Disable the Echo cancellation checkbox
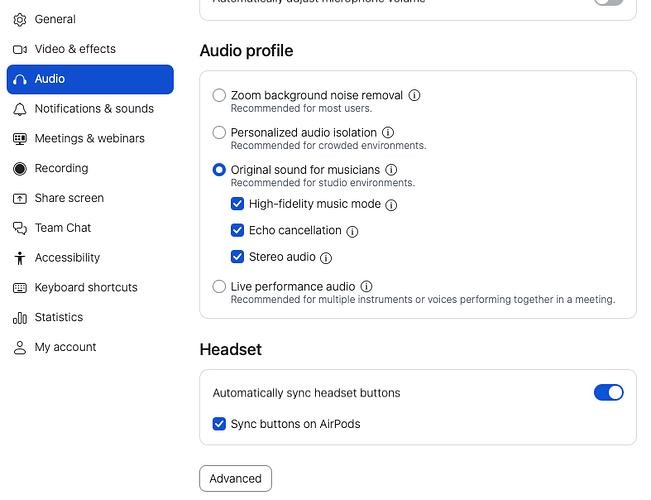This screenshot has height=500, width=651. 237,230
